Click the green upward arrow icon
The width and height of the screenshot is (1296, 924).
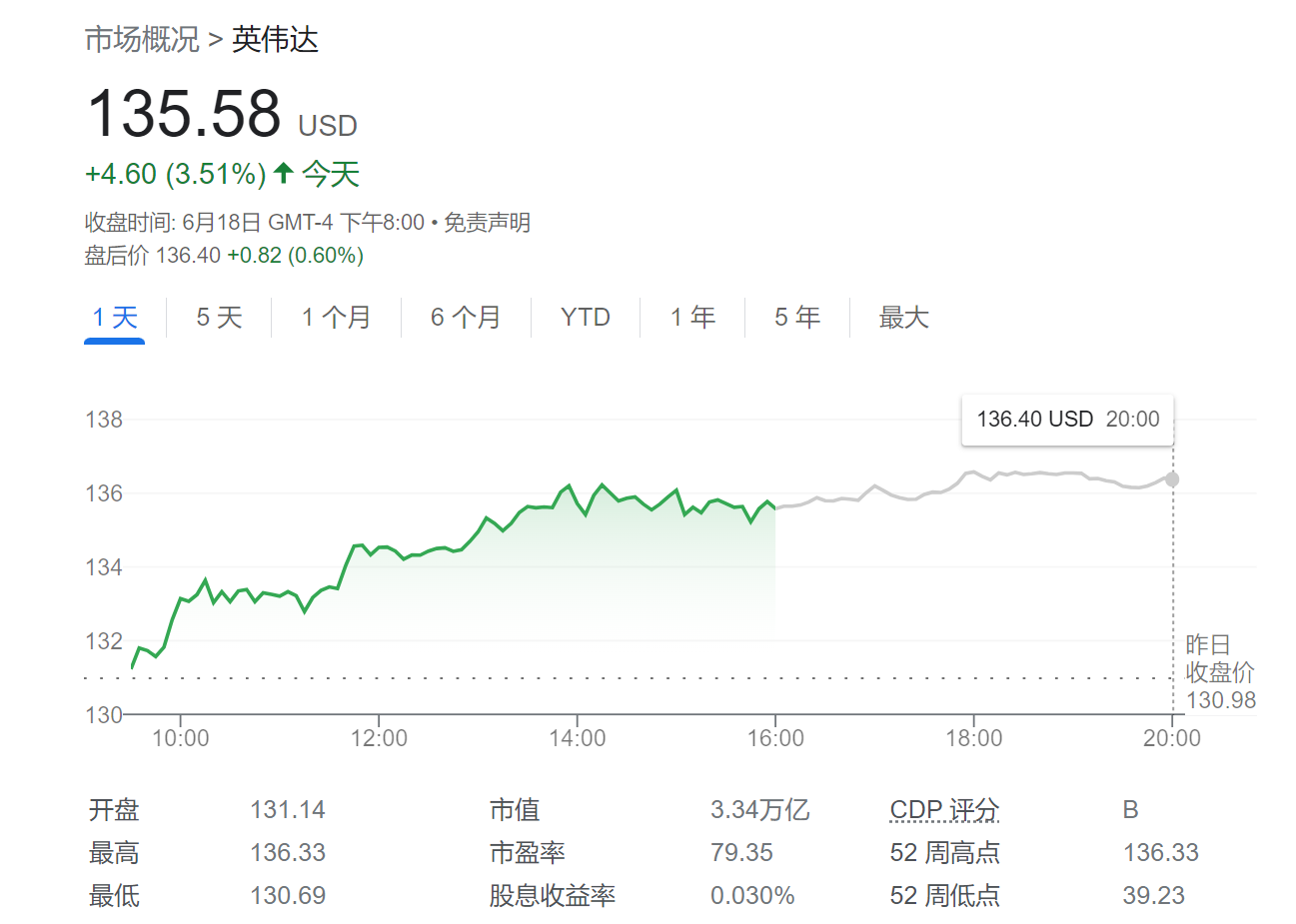click(283, 172)
